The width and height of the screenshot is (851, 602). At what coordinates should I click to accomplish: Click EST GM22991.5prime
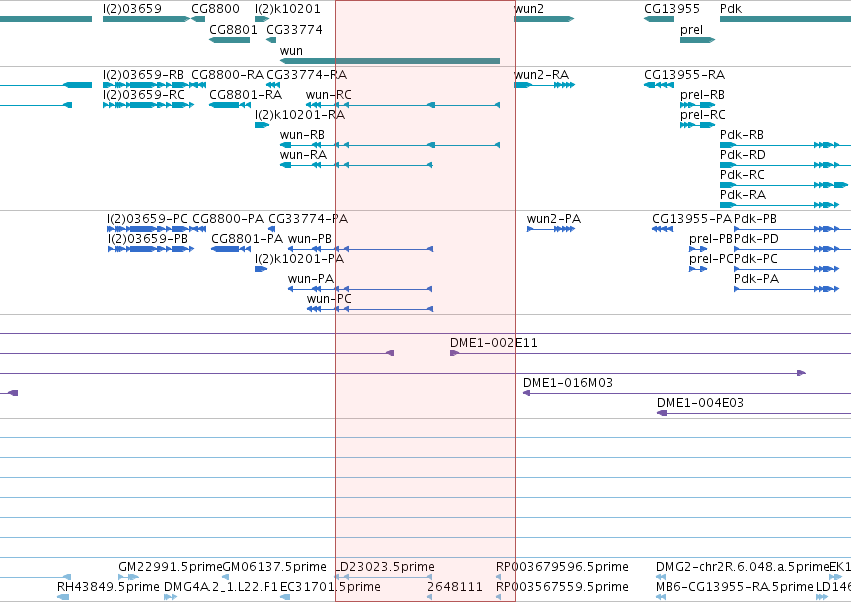170,567
